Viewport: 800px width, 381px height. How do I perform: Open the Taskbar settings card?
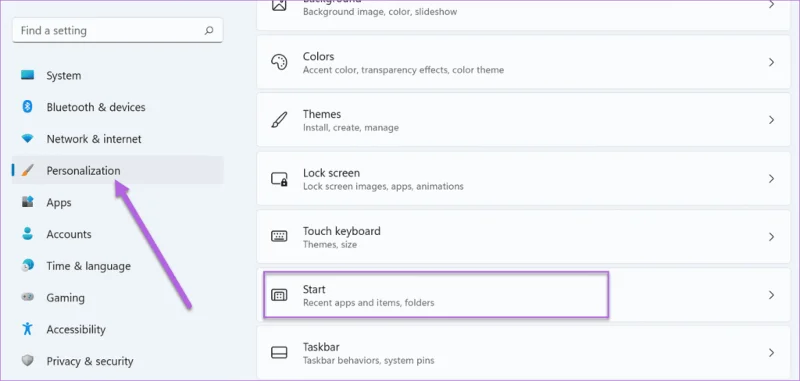(x=523, y=352)
